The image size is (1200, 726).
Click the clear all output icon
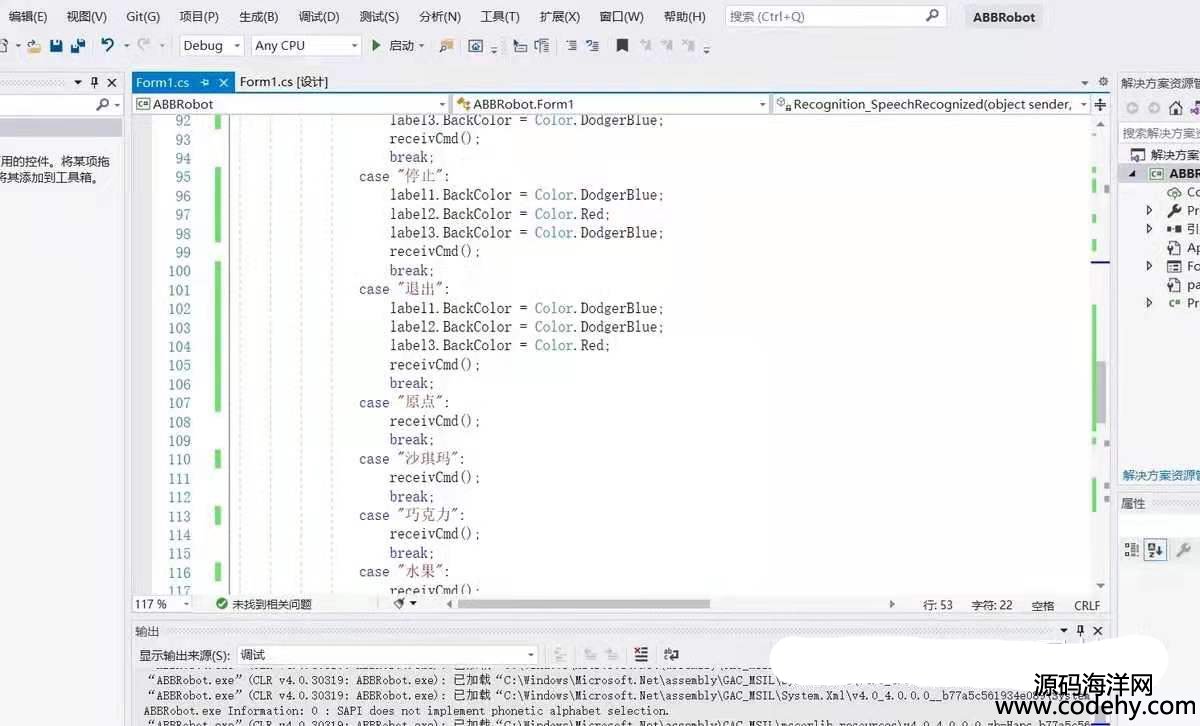[641, 654]
